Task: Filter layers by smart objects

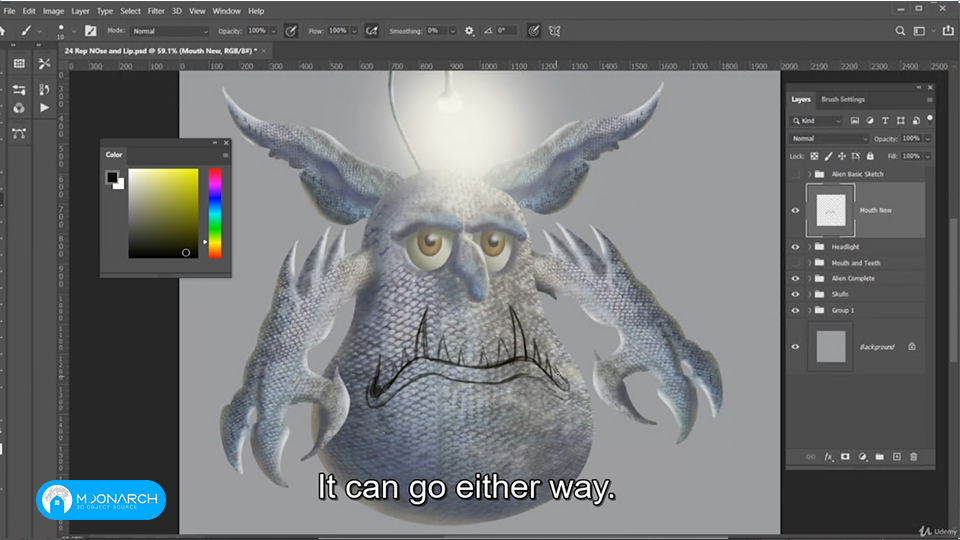Action: click(x=916, y=121)
